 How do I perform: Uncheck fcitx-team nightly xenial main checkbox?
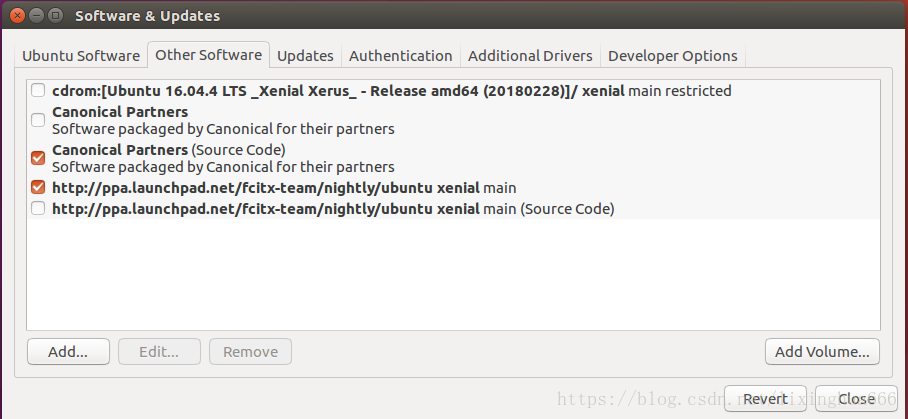click(38, 188)
